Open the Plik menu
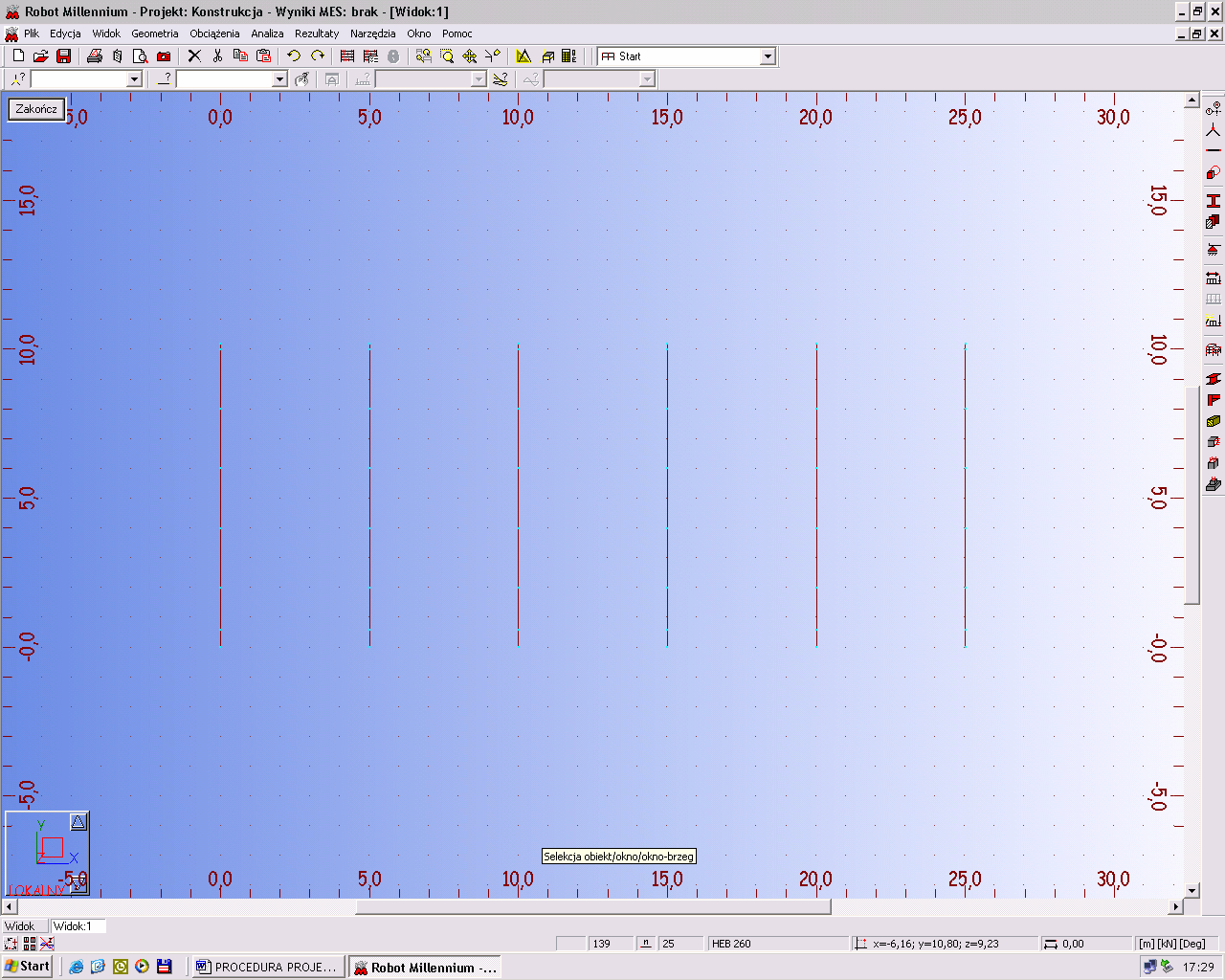The width and height of the screenshot is (1225, 980). [32, 33]
